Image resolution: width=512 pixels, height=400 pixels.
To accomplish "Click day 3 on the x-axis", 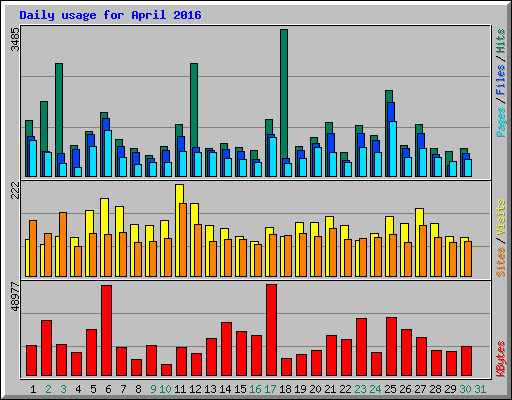I will tap(63, 389).
